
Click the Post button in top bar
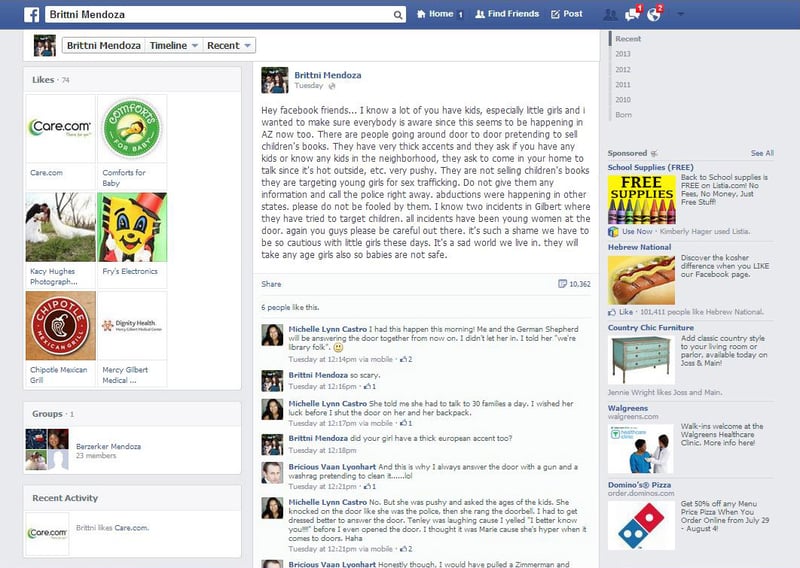(x=566, y=14)
